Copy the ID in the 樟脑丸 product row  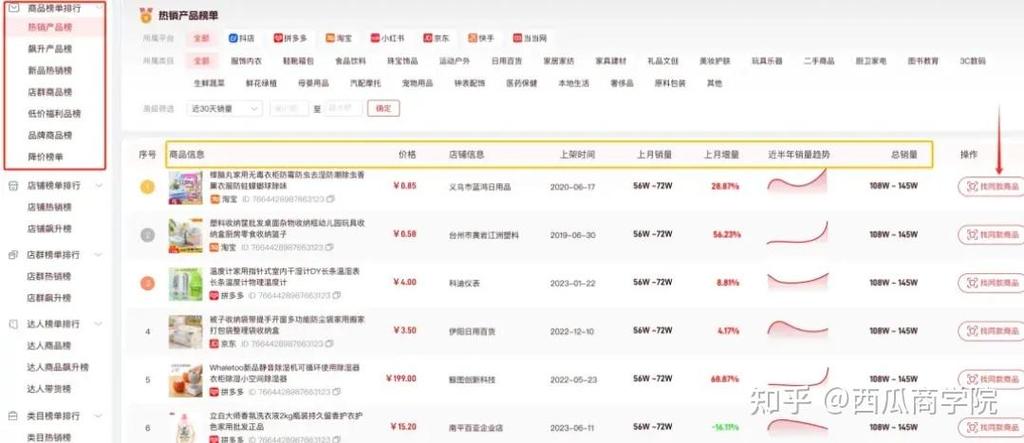[330, 199]
